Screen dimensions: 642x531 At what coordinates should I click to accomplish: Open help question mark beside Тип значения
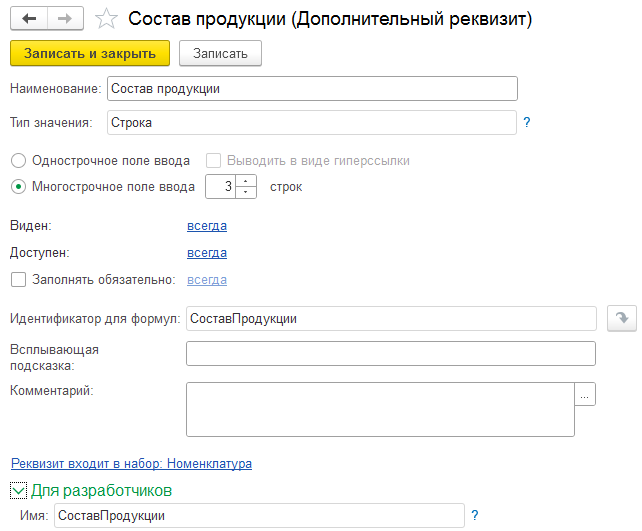[x=526, y=123]
